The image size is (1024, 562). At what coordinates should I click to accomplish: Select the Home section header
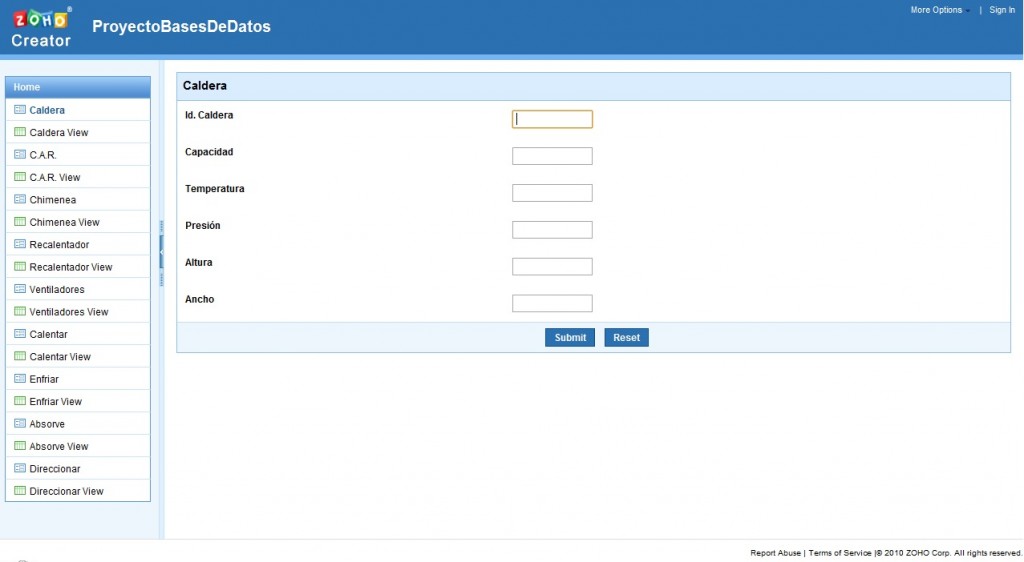(78, 87)
